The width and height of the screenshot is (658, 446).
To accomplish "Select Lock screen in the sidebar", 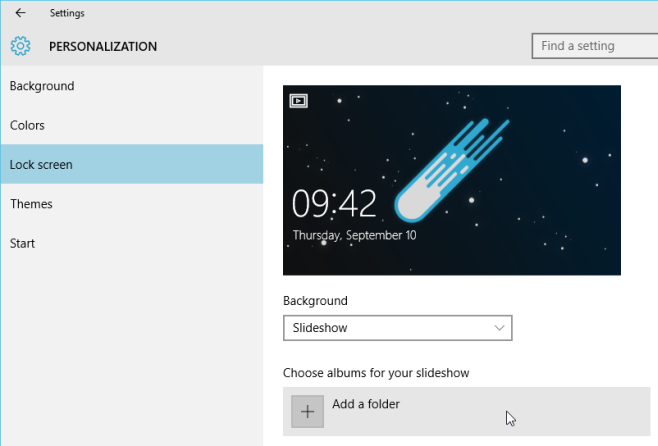I will [41, 164].
